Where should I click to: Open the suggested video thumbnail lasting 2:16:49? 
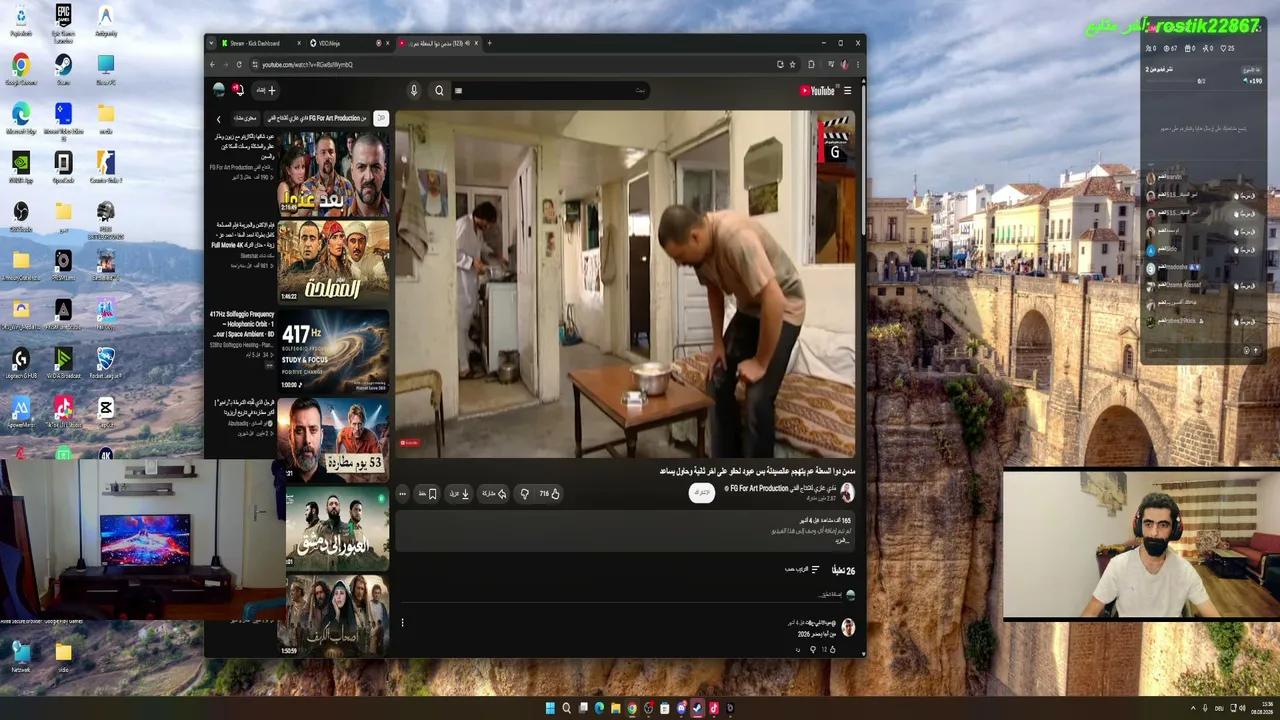tap(333, 174)
